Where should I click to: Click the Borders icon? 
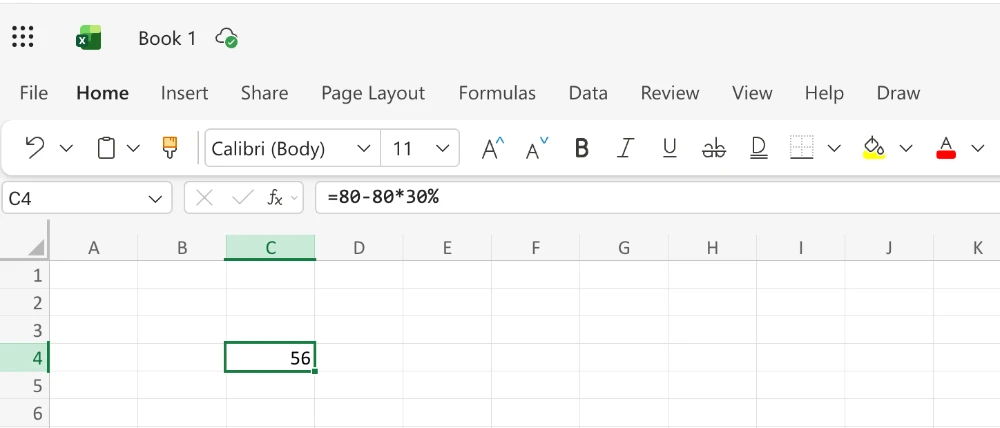[801, 148]
